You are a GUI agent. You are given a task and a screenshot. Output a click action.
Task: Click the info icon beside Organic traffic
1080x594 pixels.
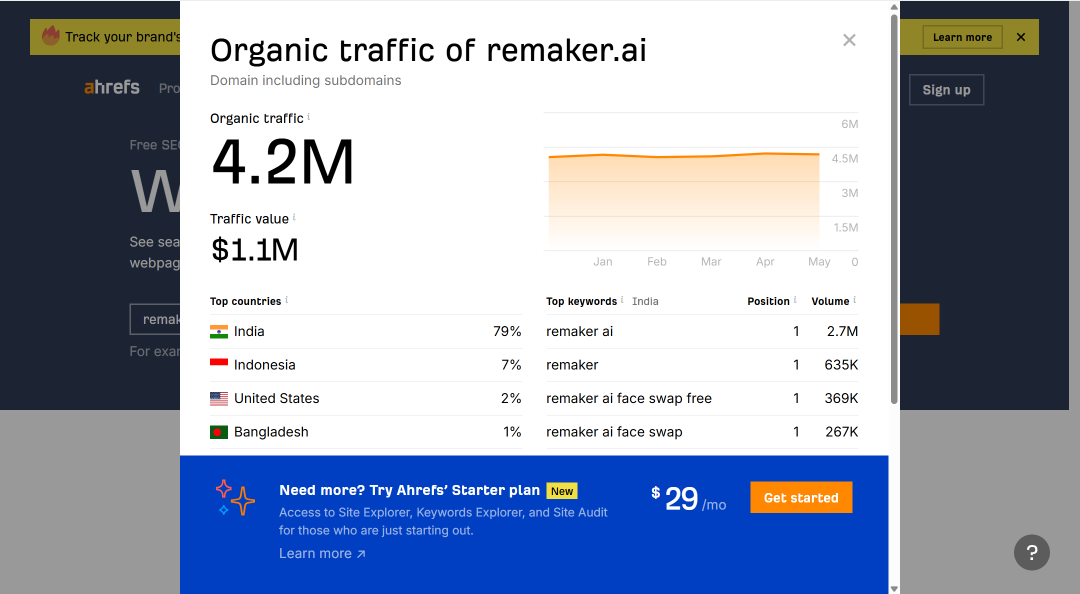tap(309, 116)
